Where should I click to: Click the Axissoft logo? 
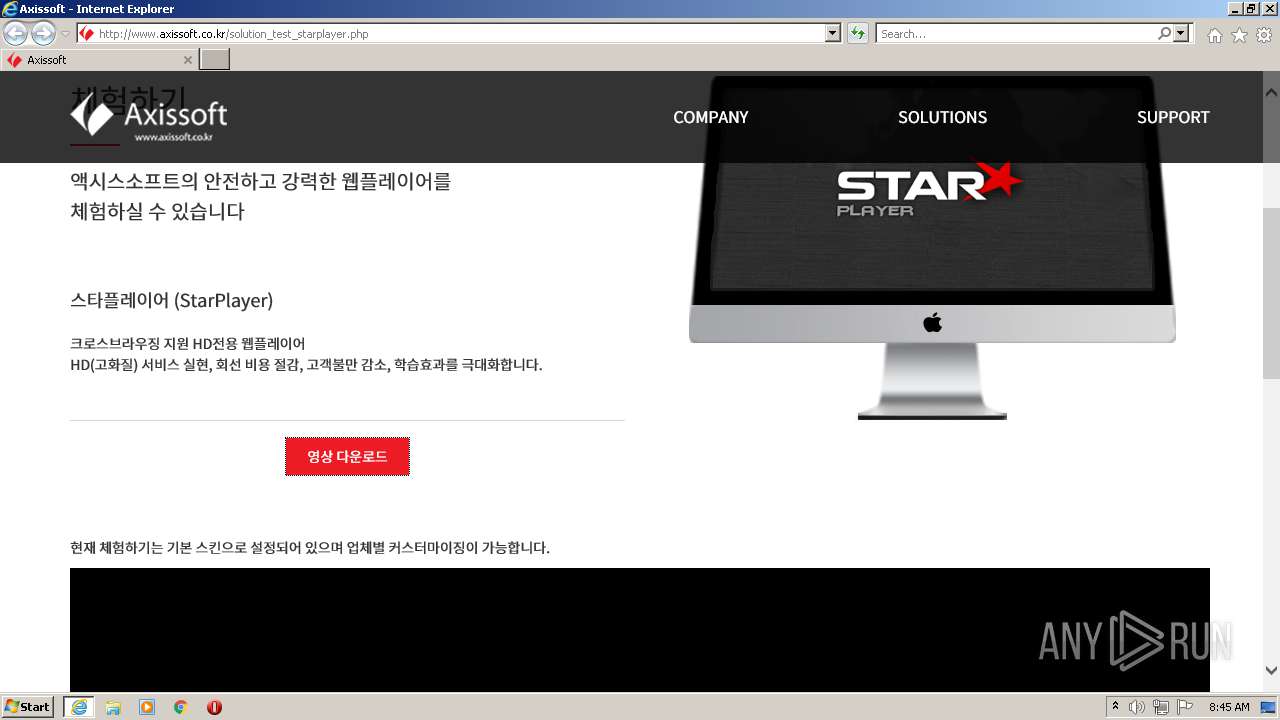[x=148, y=119]
